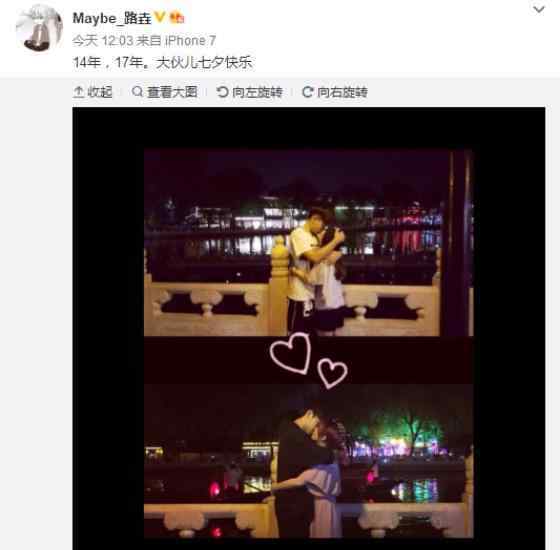Click the iPhone 7 source link
The image size is (560, 550).
(190, 41)
